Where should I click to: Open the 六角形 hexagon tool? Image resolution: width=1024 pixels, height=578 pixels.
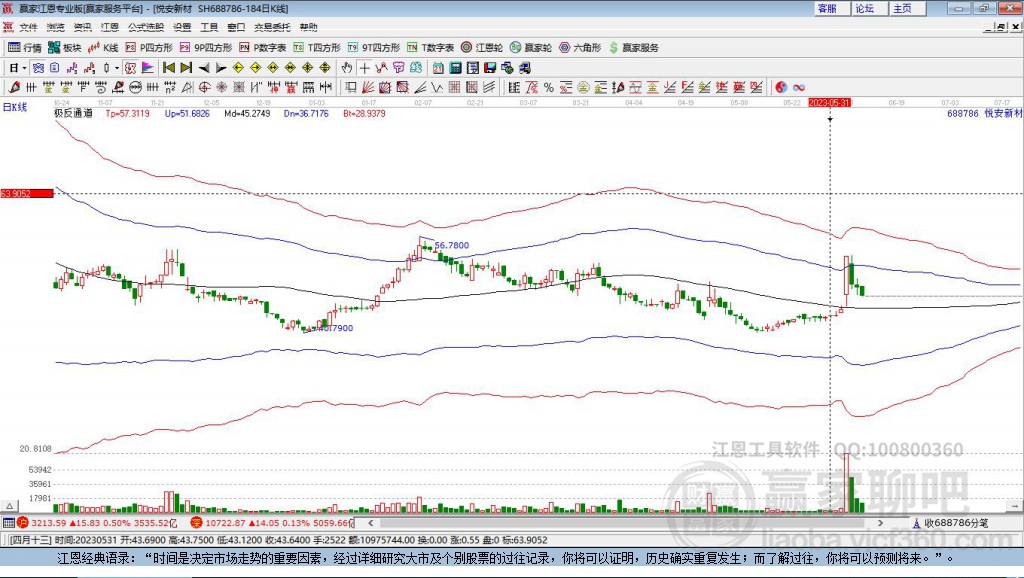pyautogui.click(x=580, y=48)
